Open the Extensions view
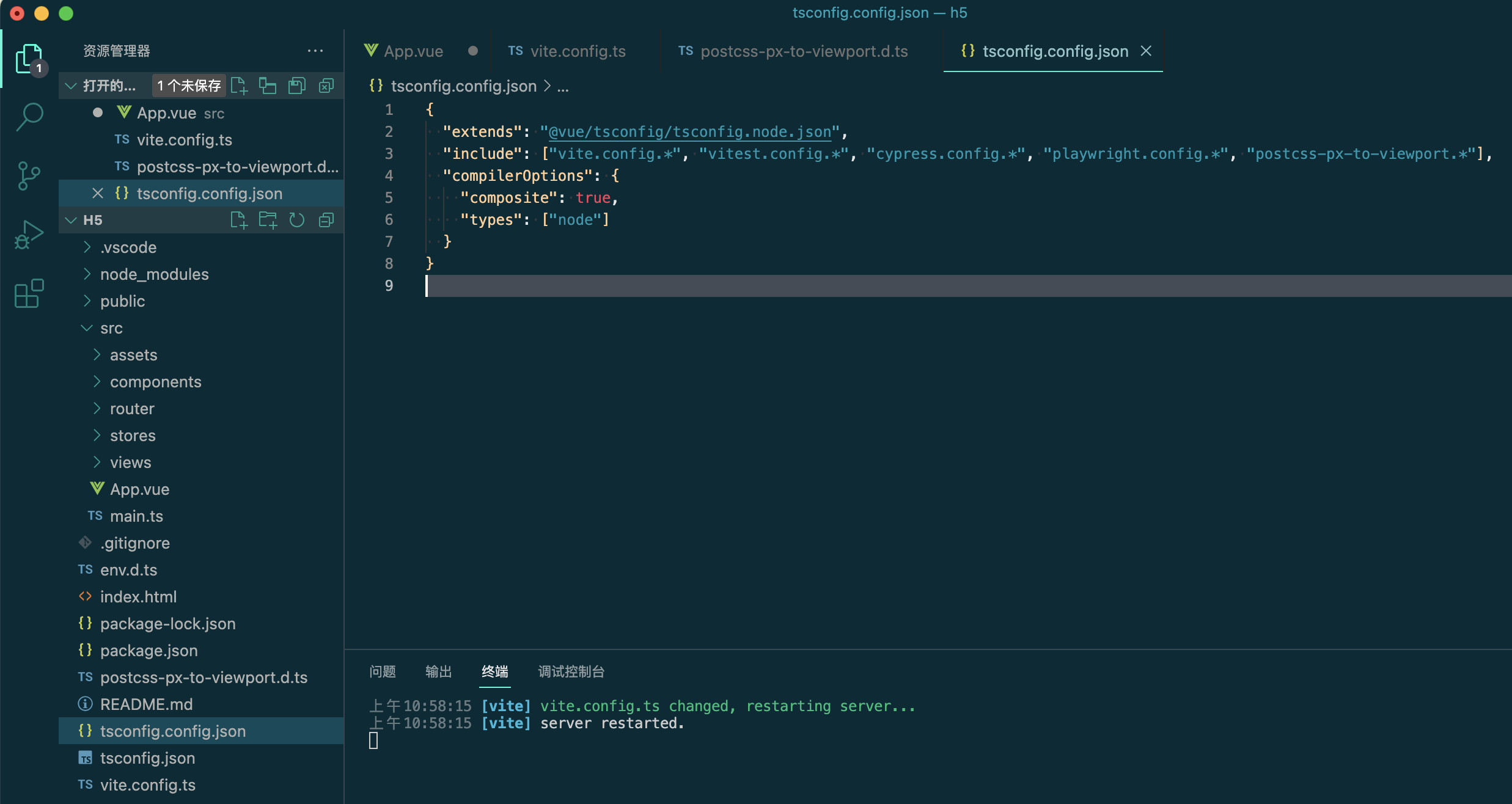 (29, 294)
